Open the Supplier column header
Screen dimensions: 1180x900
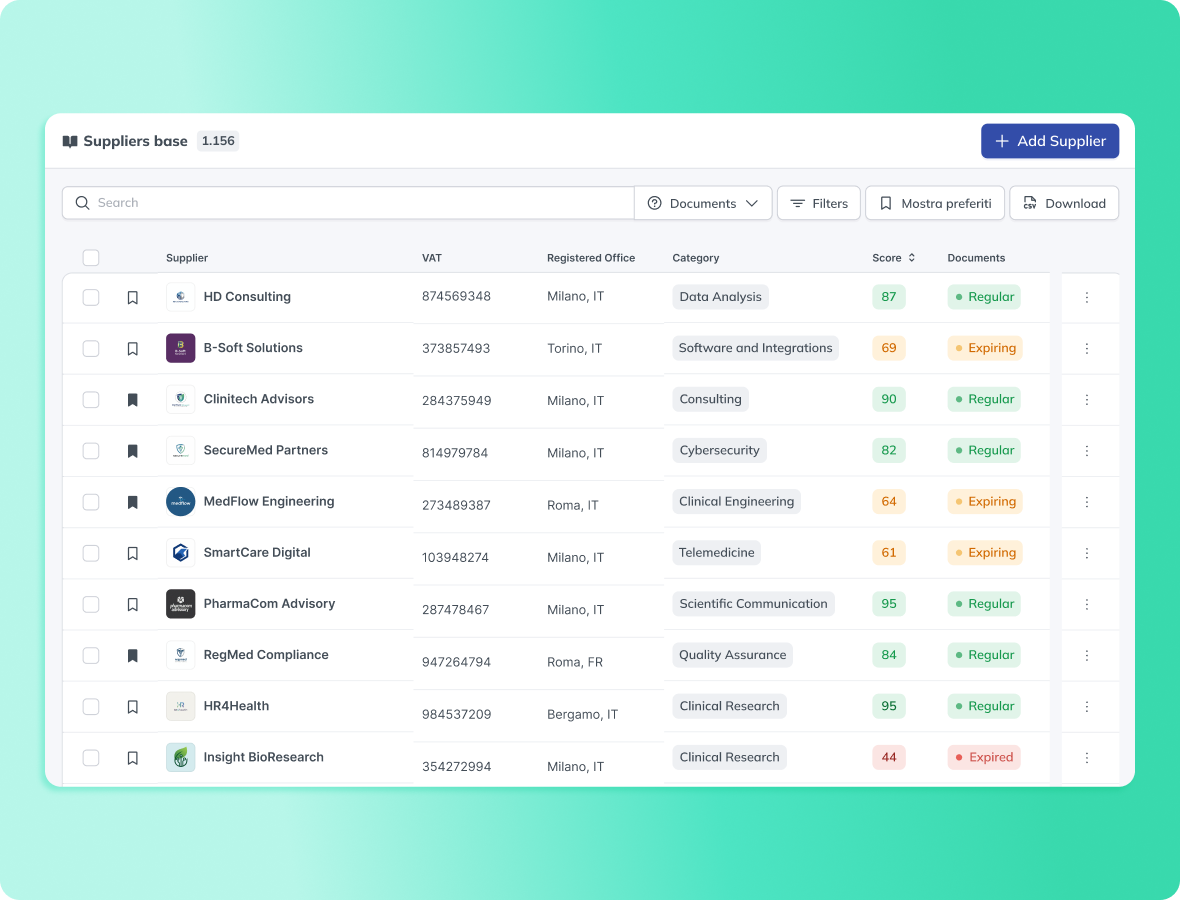click(x=187, y=258)
